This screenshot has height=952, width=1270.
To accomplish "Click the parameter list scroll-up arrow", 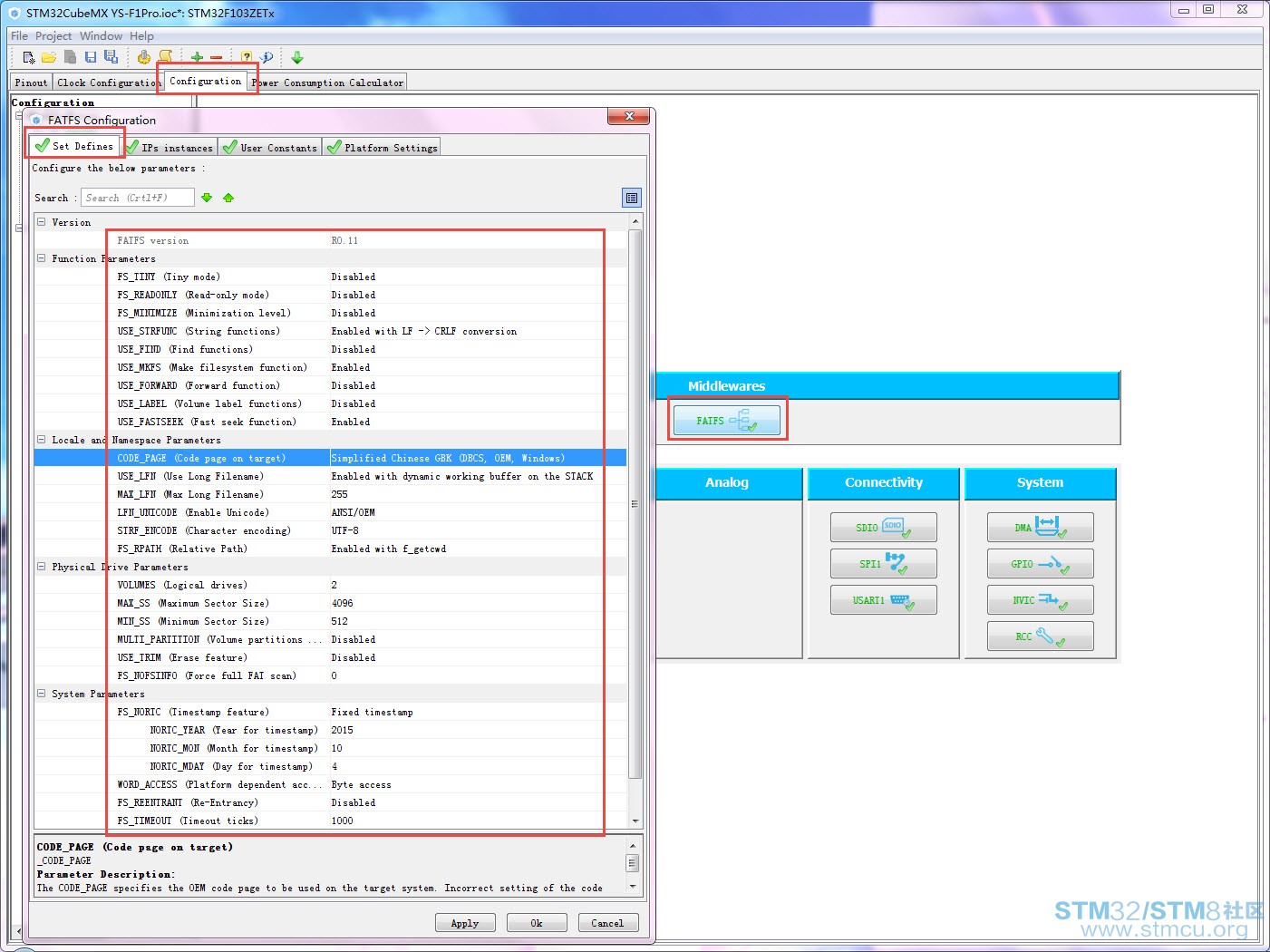I will pos(635,221).
